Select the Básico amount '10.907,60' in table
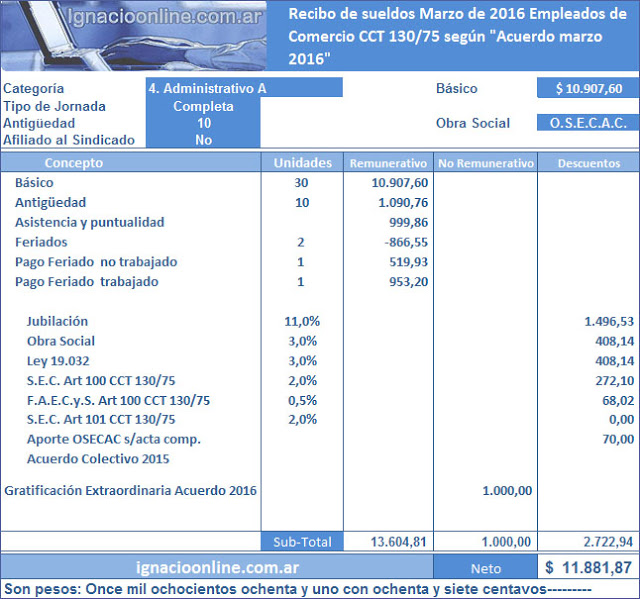 [x=400, y=182]
